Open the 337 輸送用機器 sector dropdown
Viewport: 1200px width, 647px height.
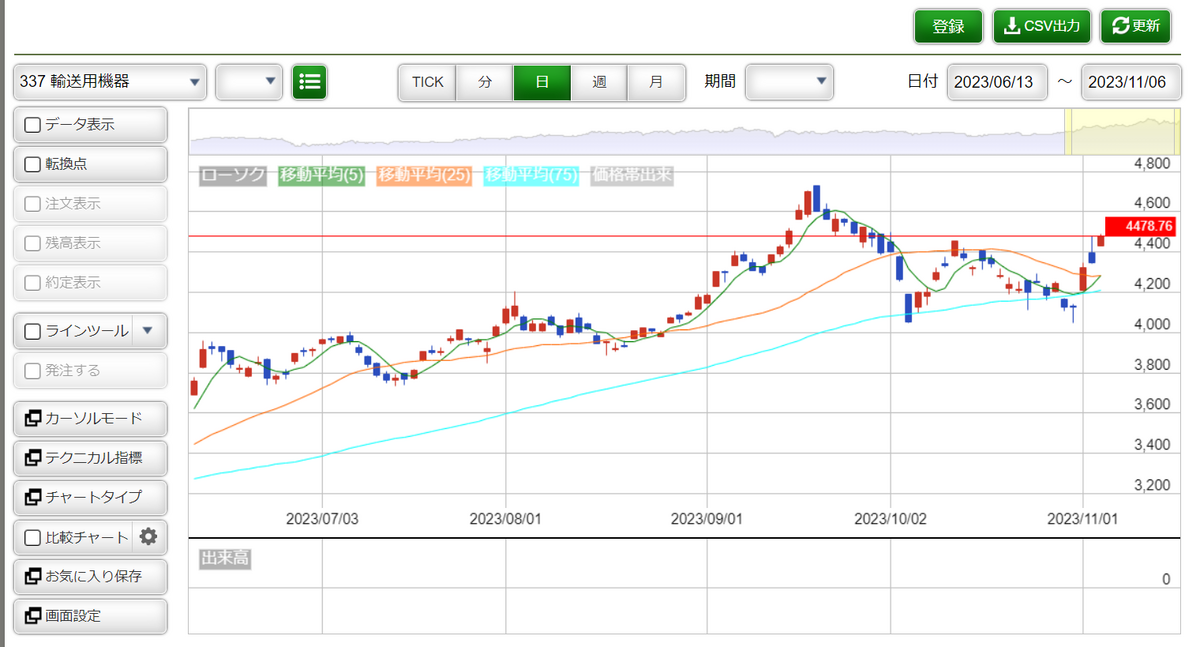coord(110,82)
